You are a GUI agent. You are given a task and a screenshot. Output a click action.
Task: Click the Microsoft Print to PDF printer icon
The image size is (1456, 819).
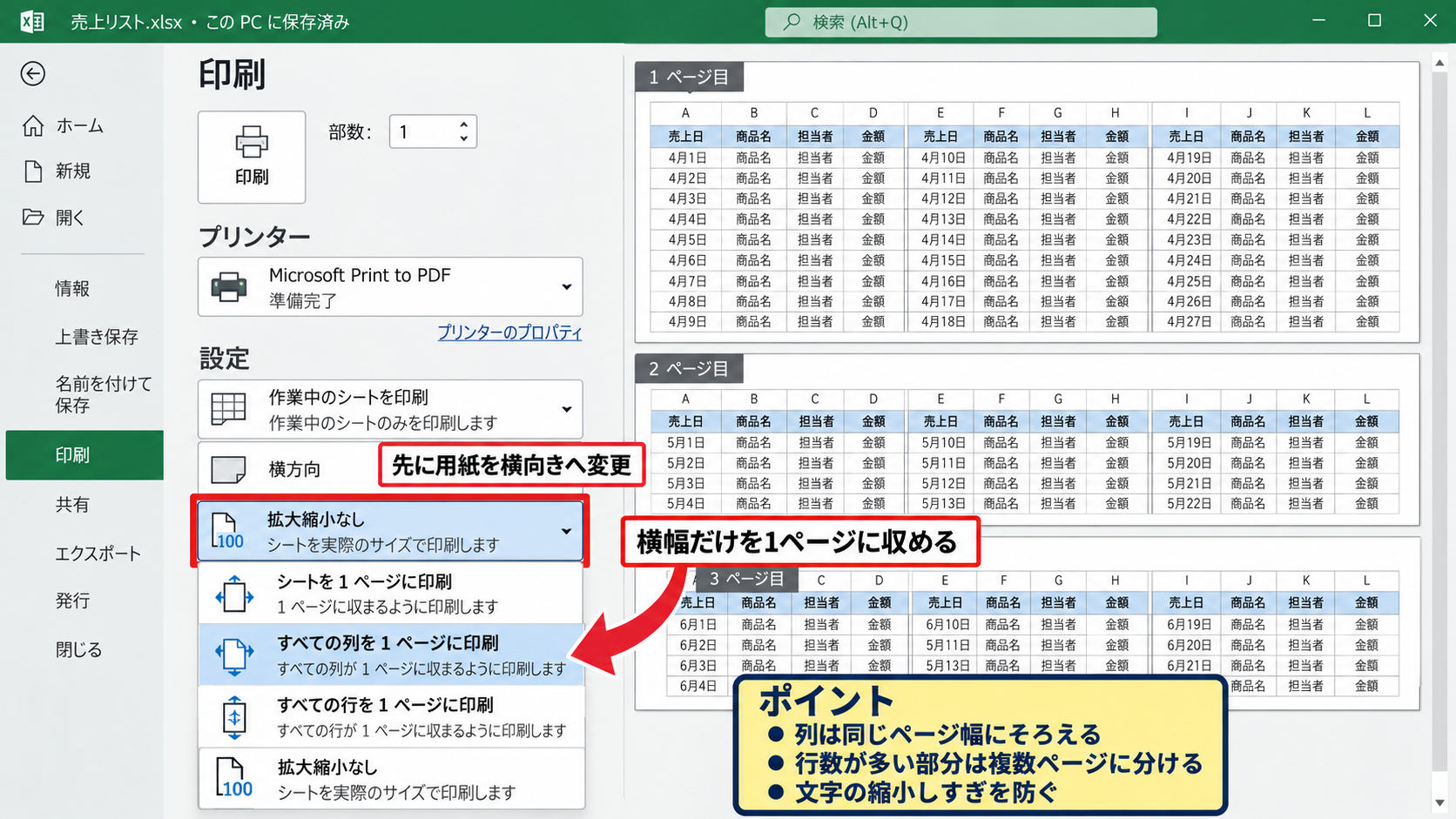[x=229, y=286]
